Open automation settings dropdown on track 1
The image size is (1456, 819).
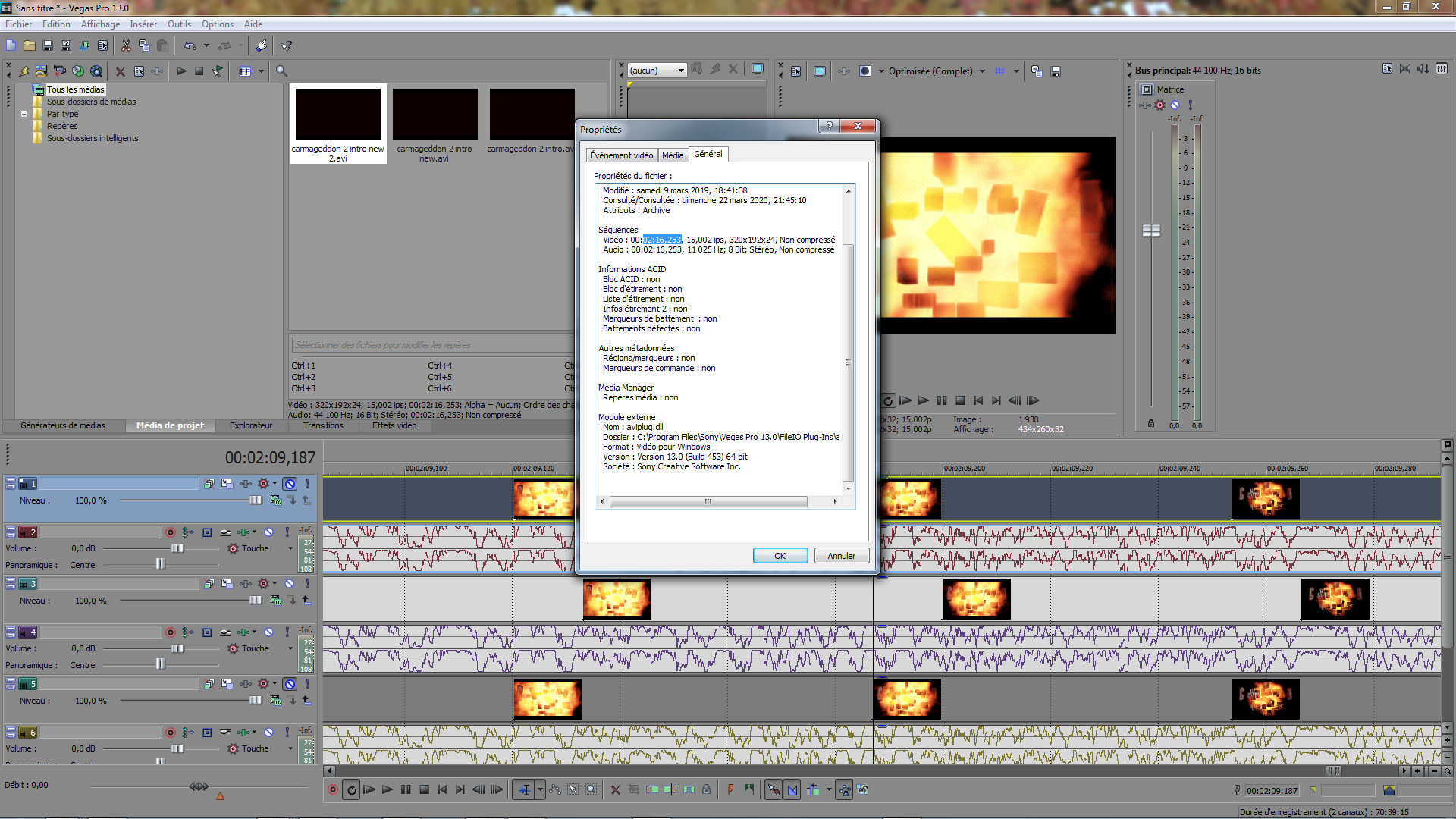point(275,483)
